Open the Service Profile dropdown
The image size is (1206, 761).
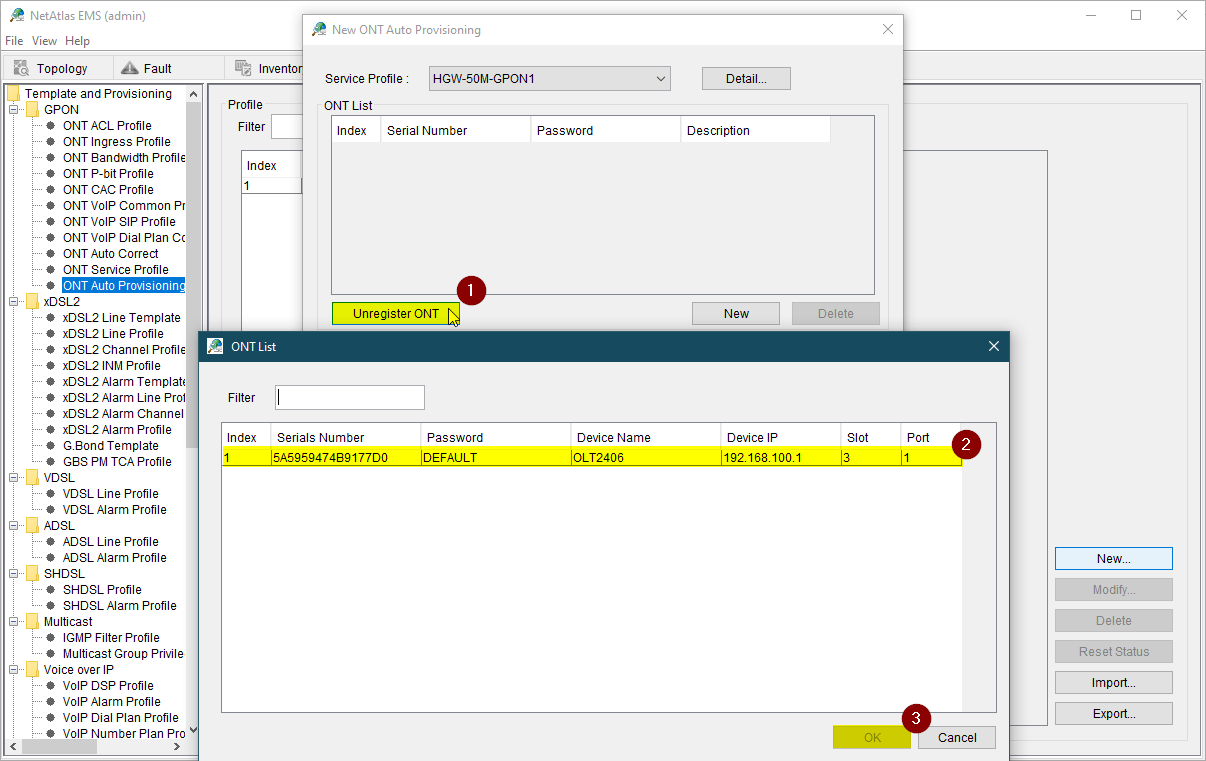click(660, 79)
